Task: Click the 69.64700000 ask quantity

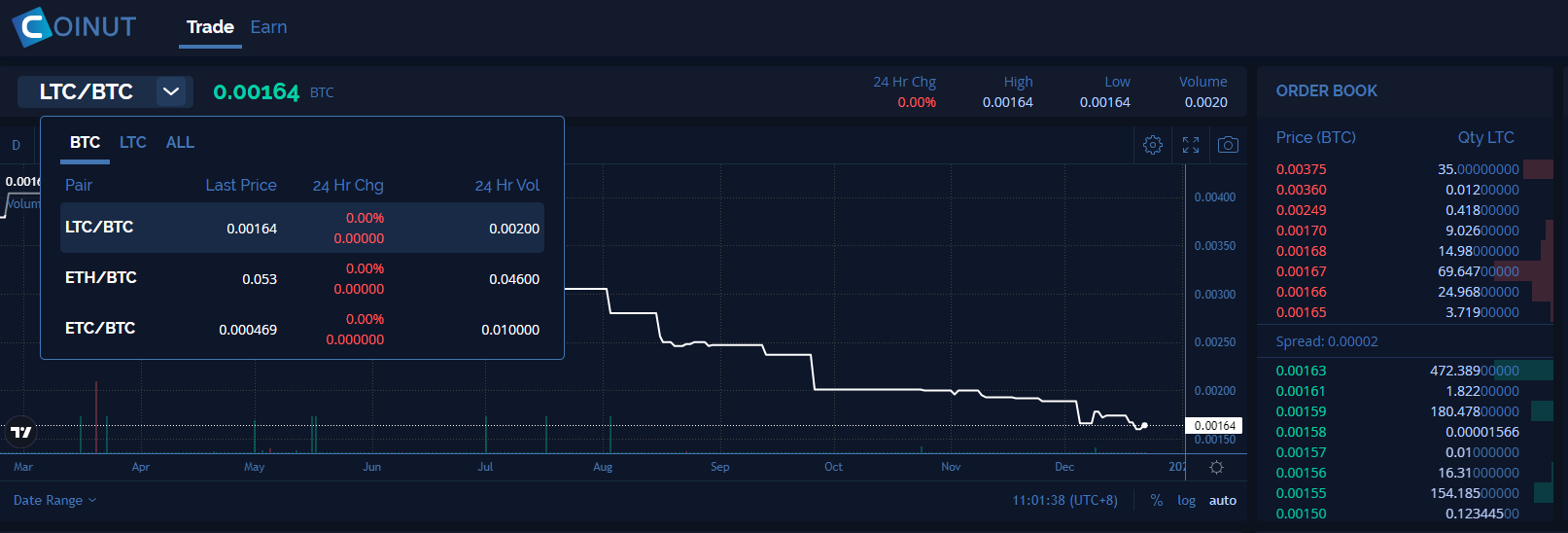Action: (x=1479, y=271)
